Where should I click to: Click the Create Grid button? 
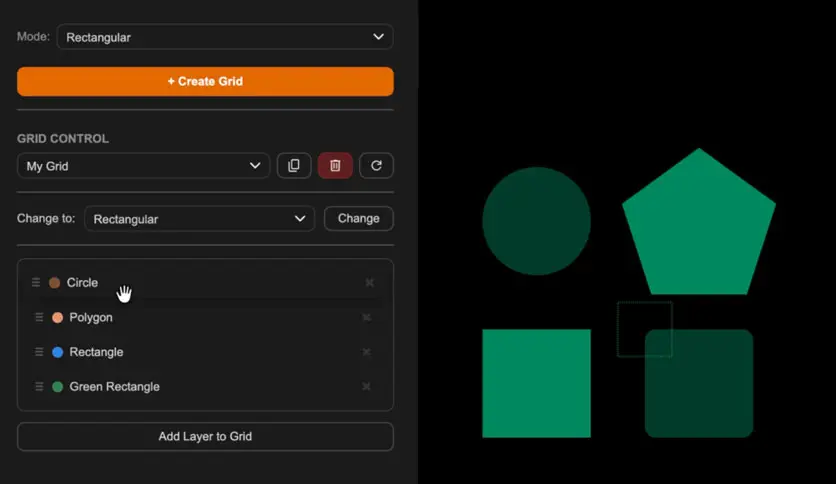(205, 82)
